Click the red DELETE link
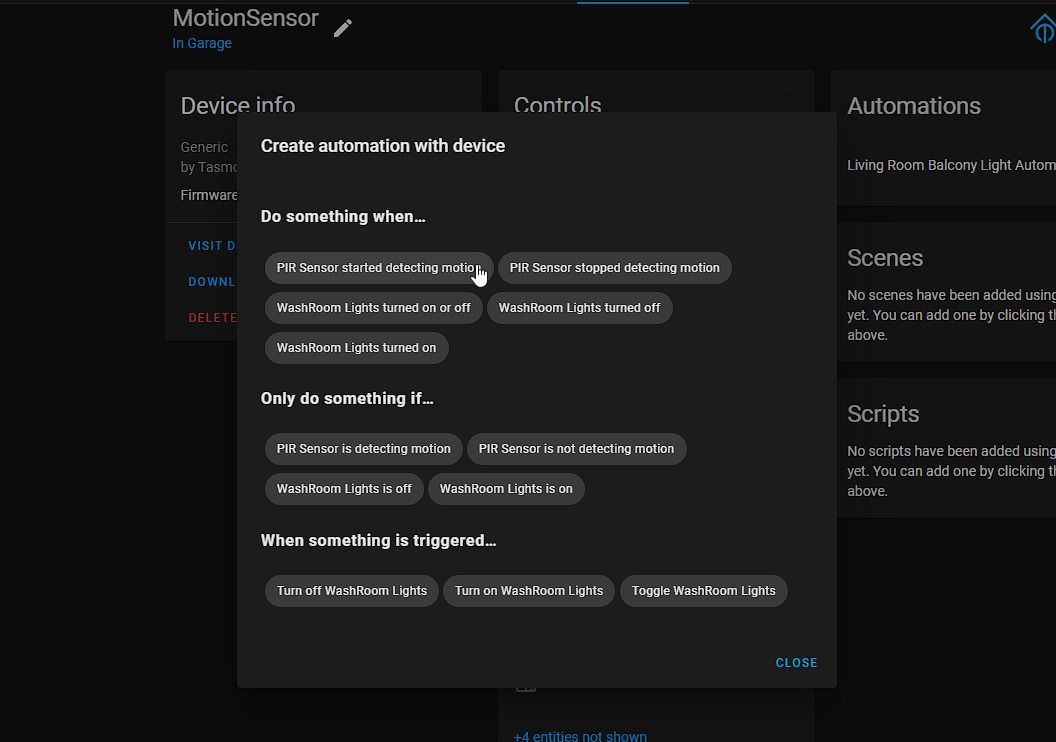The width and height of the screenshot is (1056, 742). coord(213,317)
